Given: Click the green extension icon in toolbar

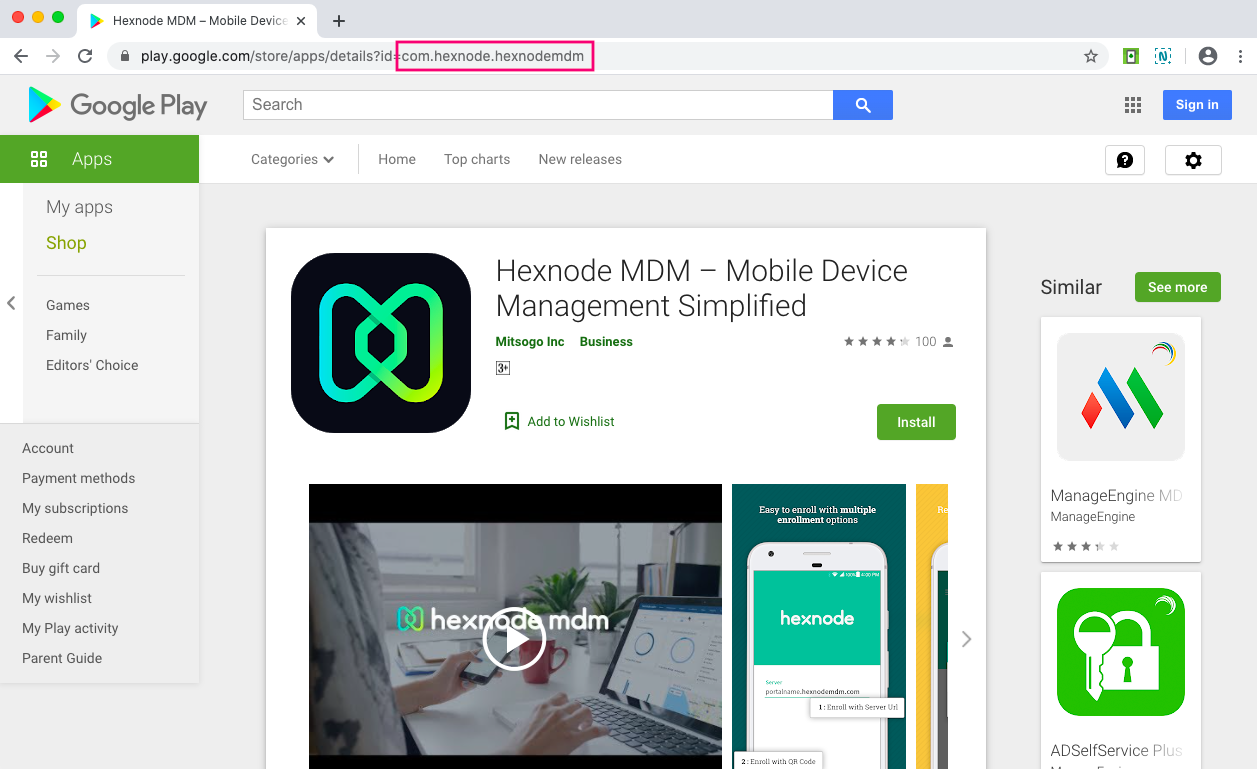Looking at the screenshot, I should point(1131,56).
